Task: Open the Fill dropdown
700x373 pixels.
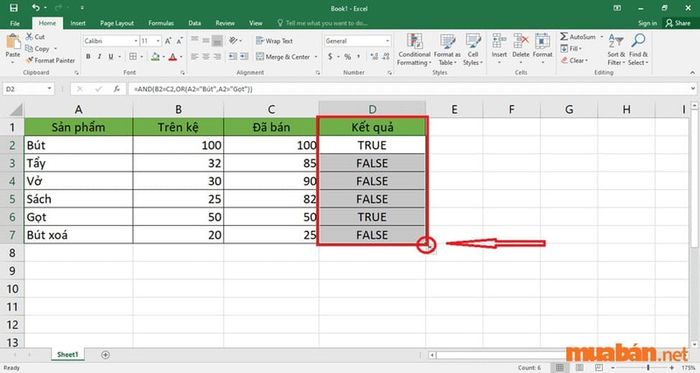Action: [x=571, y=48]
